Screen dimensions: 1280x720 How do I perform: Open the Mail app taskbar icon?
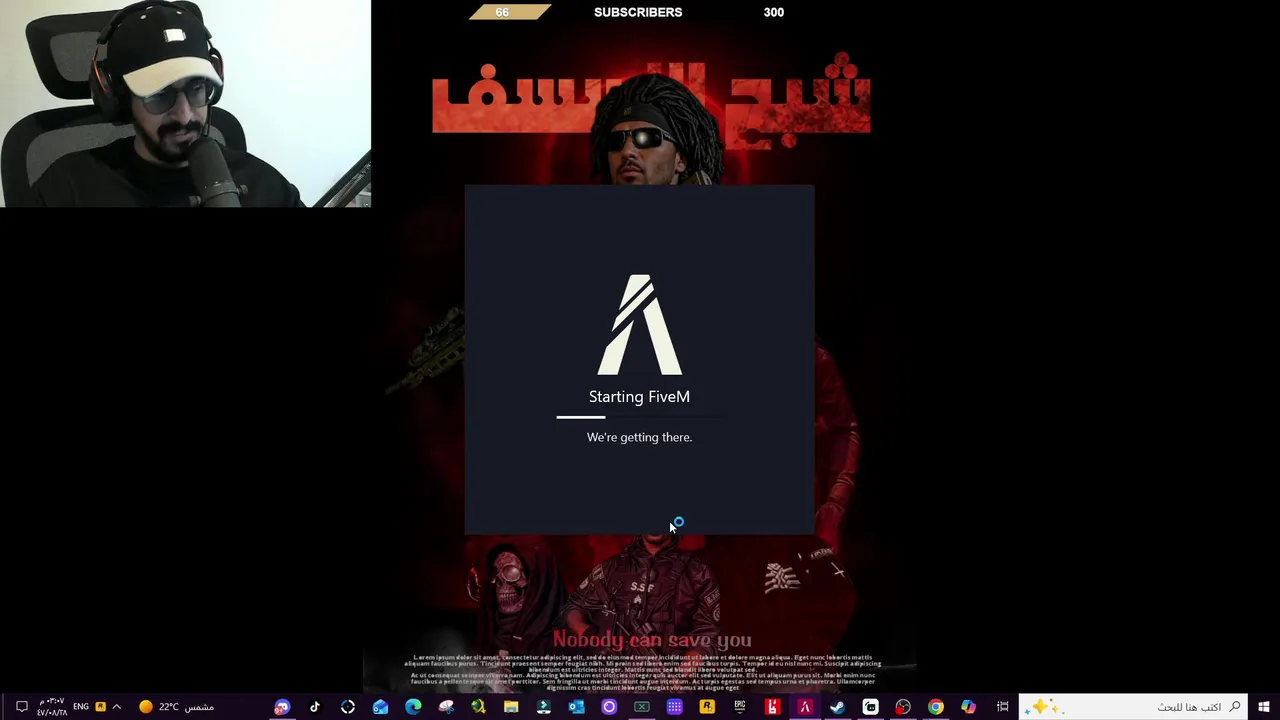[380, 707]
